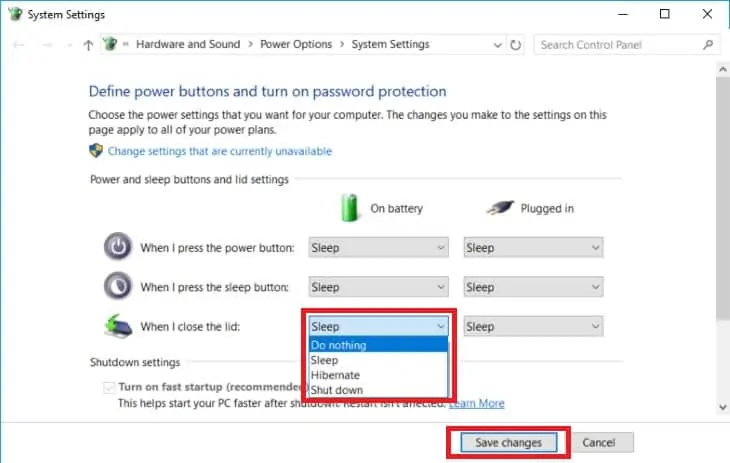Open power button On battery dropdown
This screenshot has width=730, height=463.
(378, 247)
